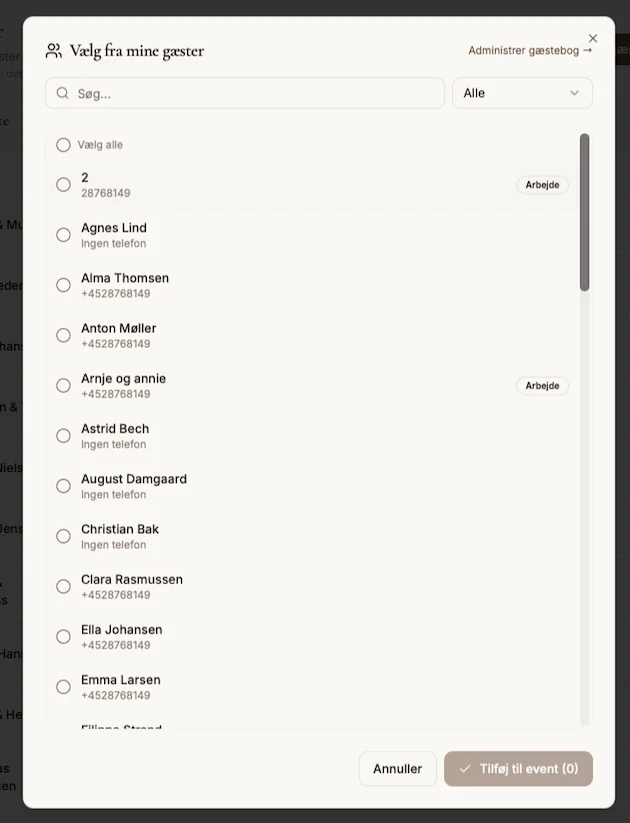The height and width of the screenshot is (823, 630).
Task: Select guest Agnes Lind
Action: [x=64, y=235]
